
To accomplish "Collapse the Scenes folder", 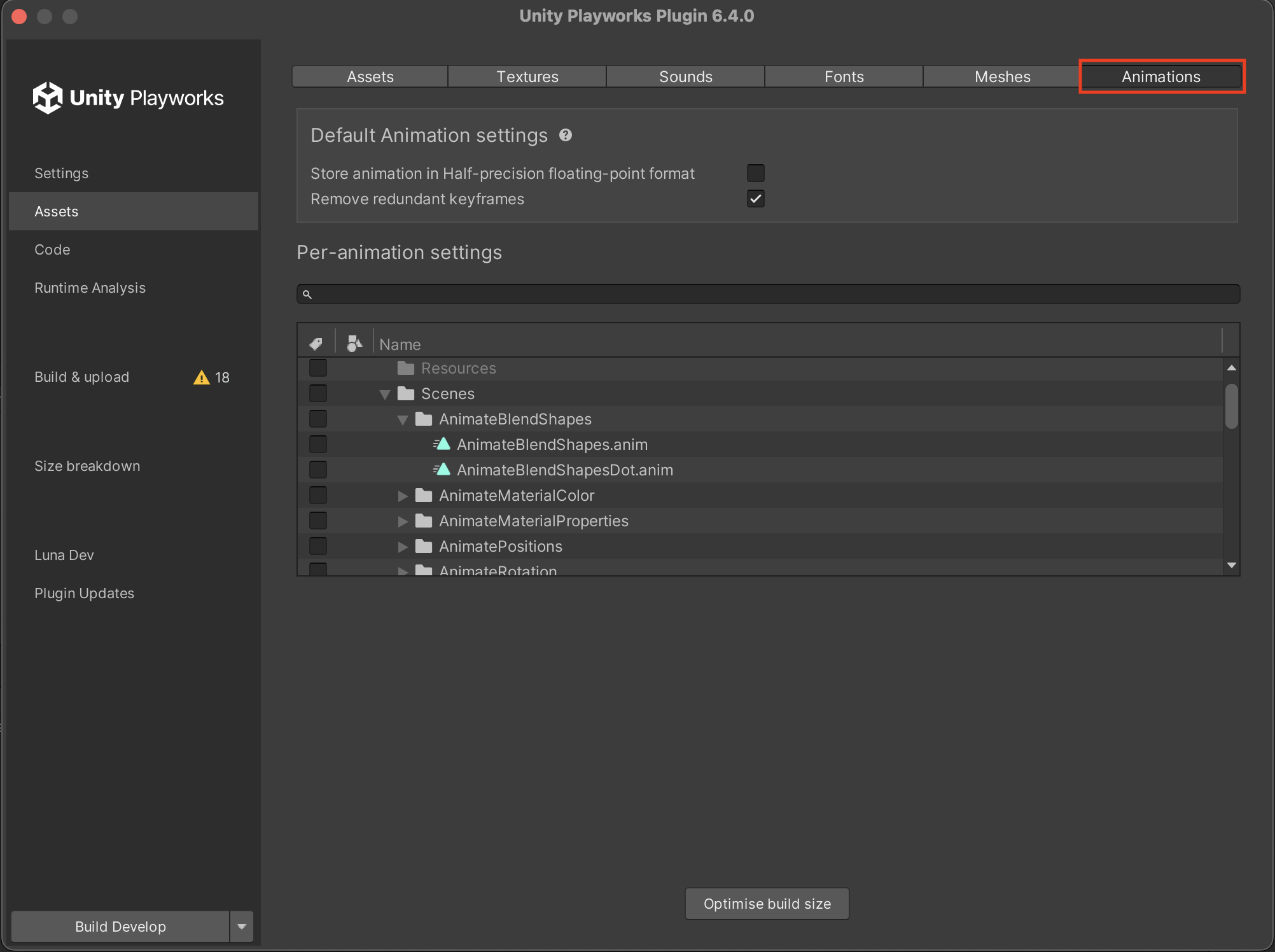I will 385,395.
